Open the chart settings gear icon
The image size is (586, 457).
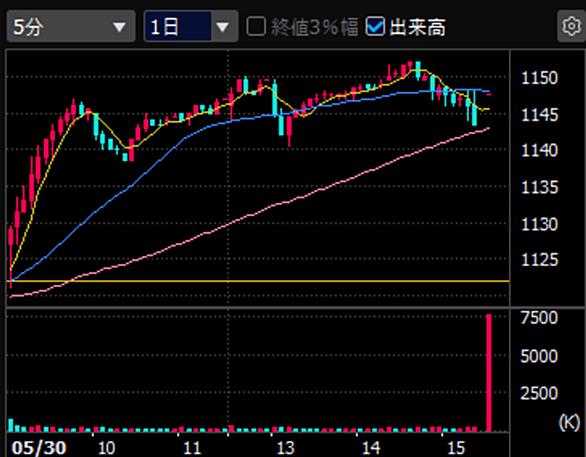click(571, 27)
